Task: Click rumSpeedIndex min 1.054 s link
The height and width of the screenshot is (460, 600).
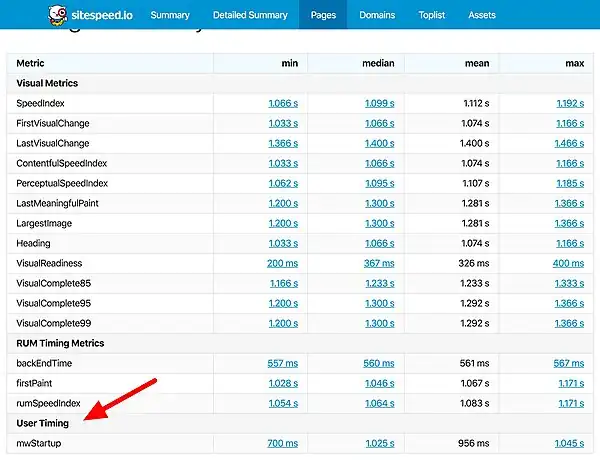Action: pos(283,403)
